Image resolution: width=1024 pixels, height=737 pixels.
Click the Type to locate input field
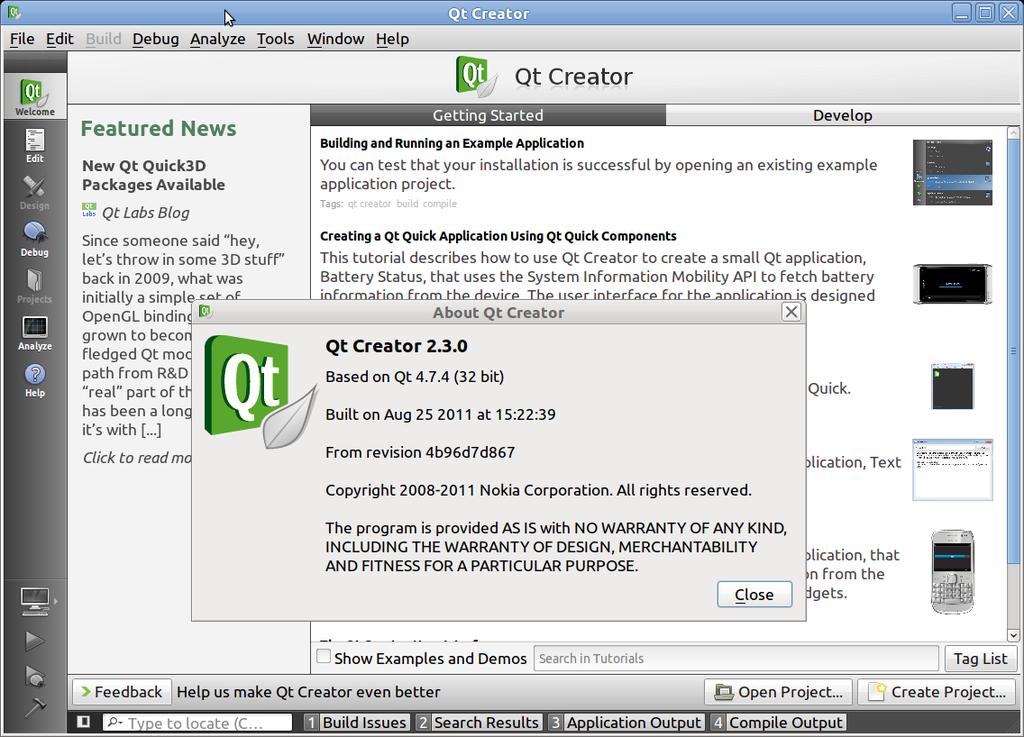pos(197,723)
